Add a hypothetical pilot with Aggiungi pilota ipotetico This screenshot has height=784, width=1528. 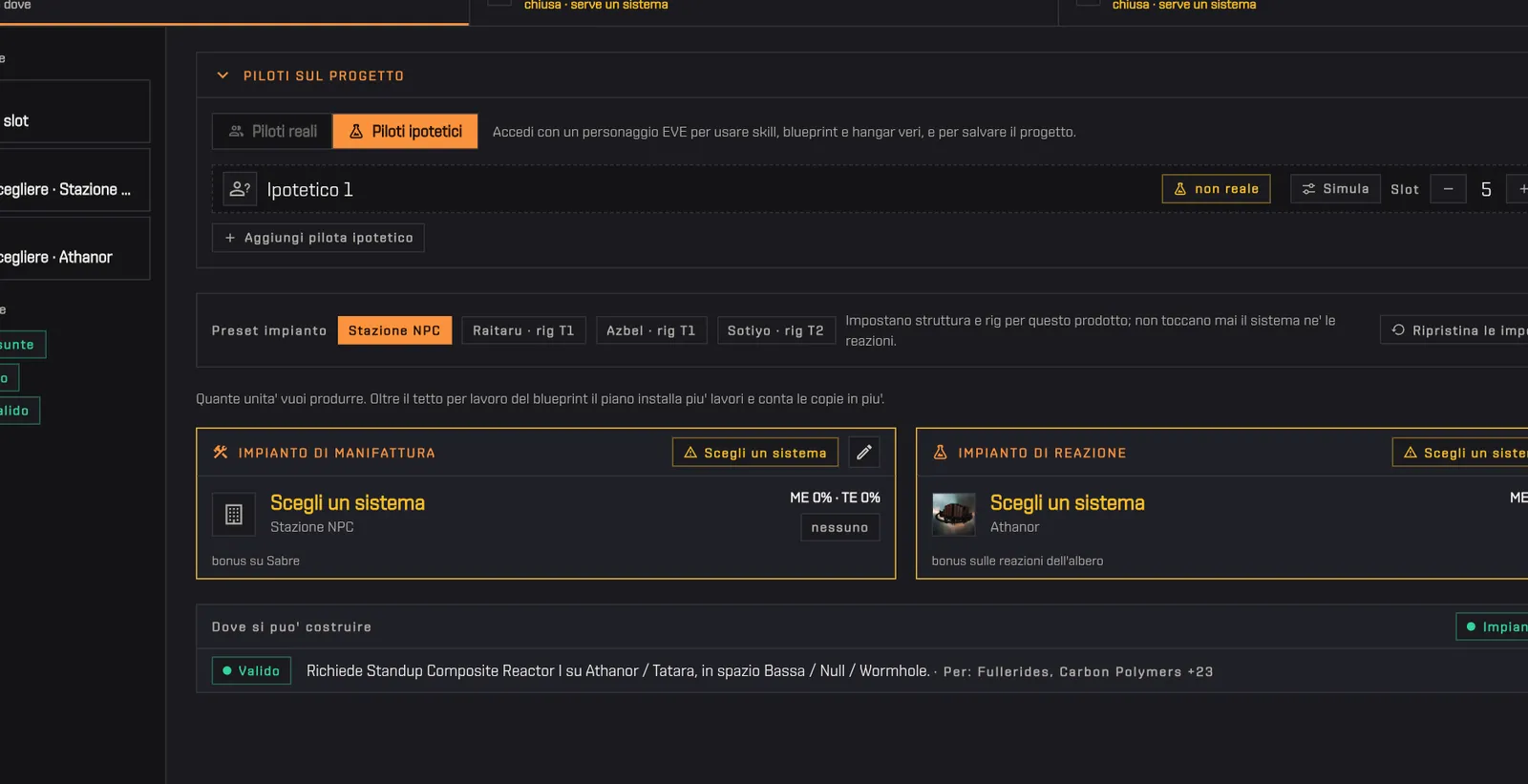click(318, 238)
